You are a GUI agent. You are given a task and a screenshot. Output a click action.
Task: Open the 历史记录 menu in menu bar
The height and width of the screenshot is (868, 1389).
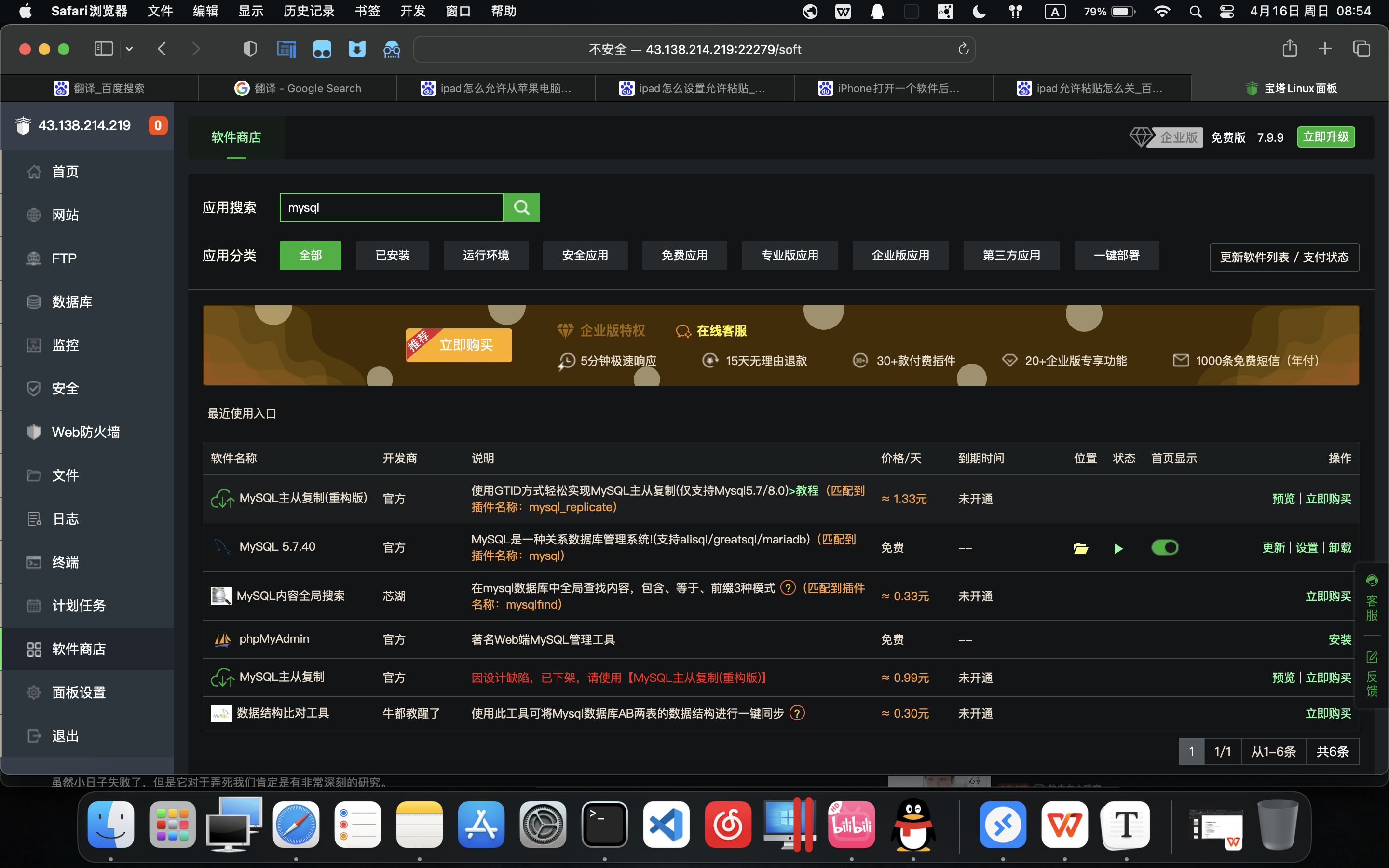pyautogui.click(x=309, y=11)
